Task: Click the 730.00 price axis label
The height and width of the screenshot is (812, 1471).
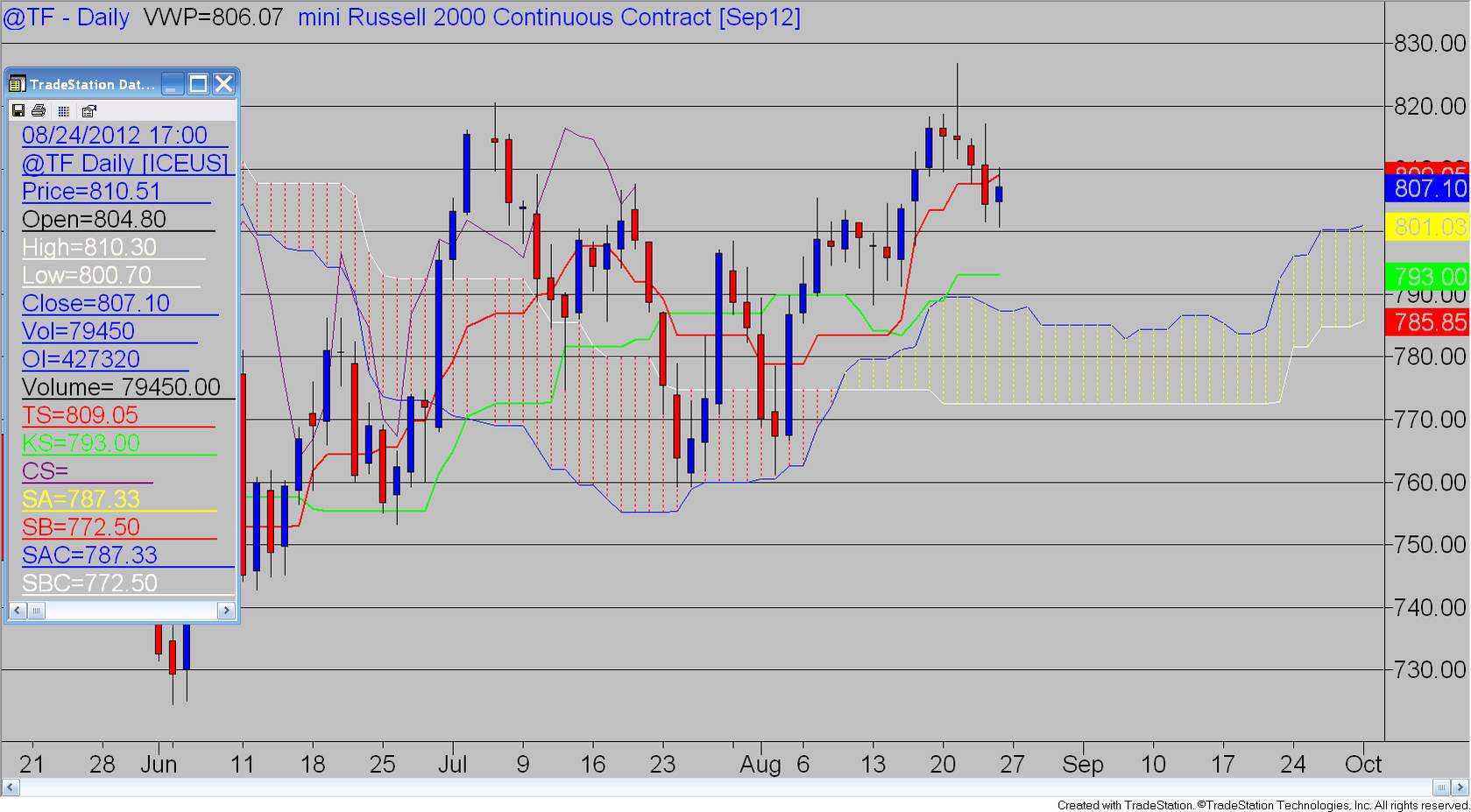Action: click(1430, 670)
